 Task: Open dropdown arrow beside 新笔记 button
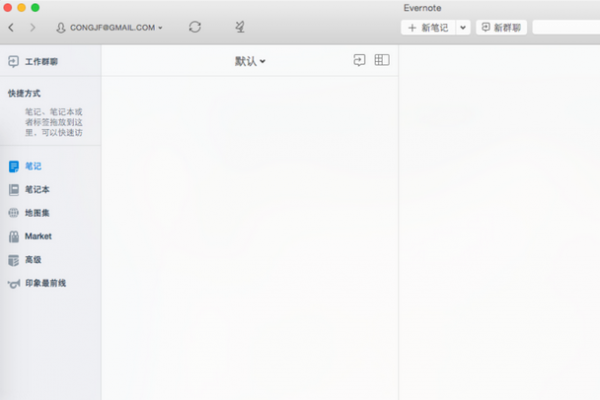(462, 27)
